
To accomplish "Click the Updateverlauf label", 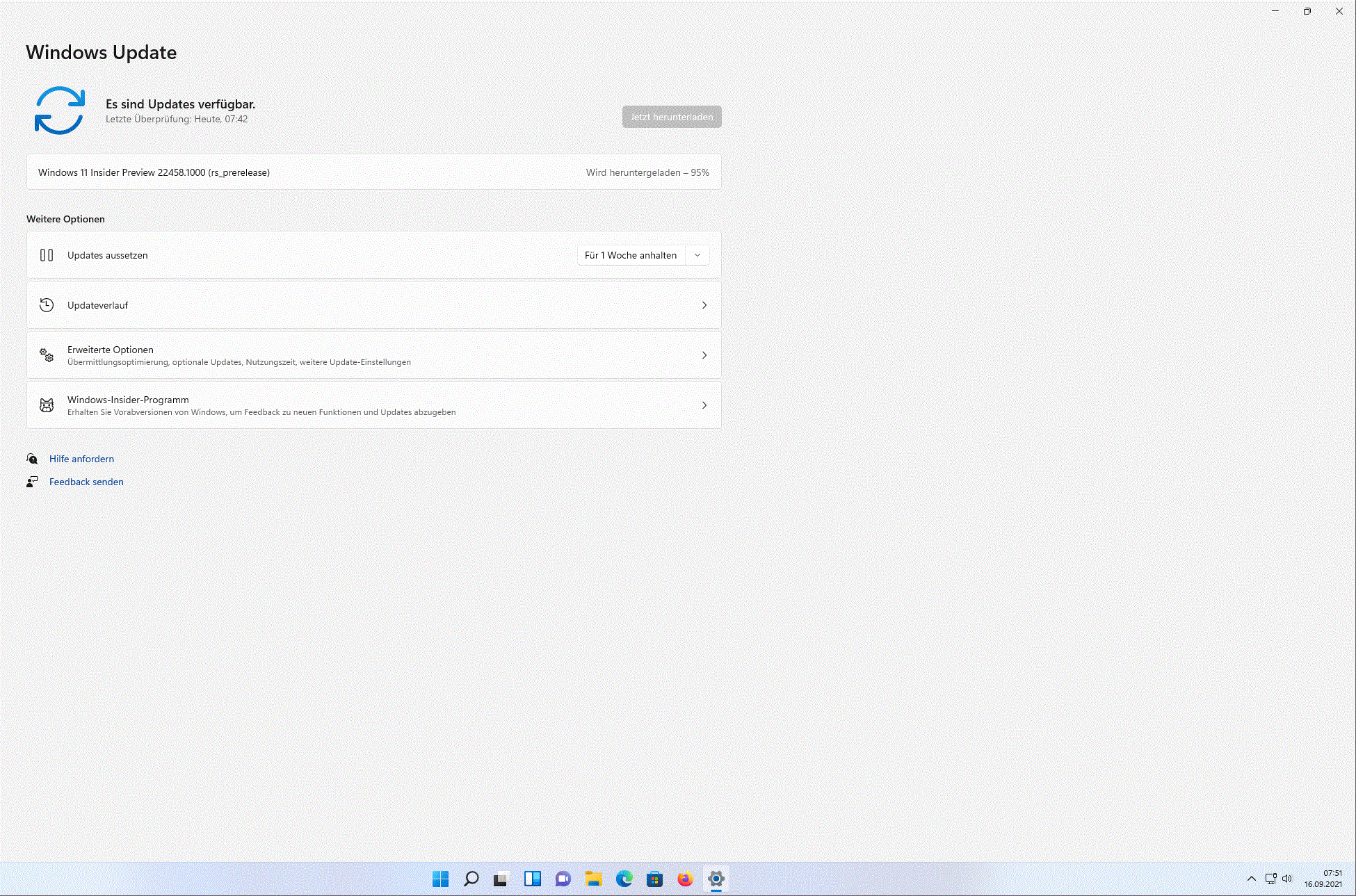I will [x=98, y=305].
